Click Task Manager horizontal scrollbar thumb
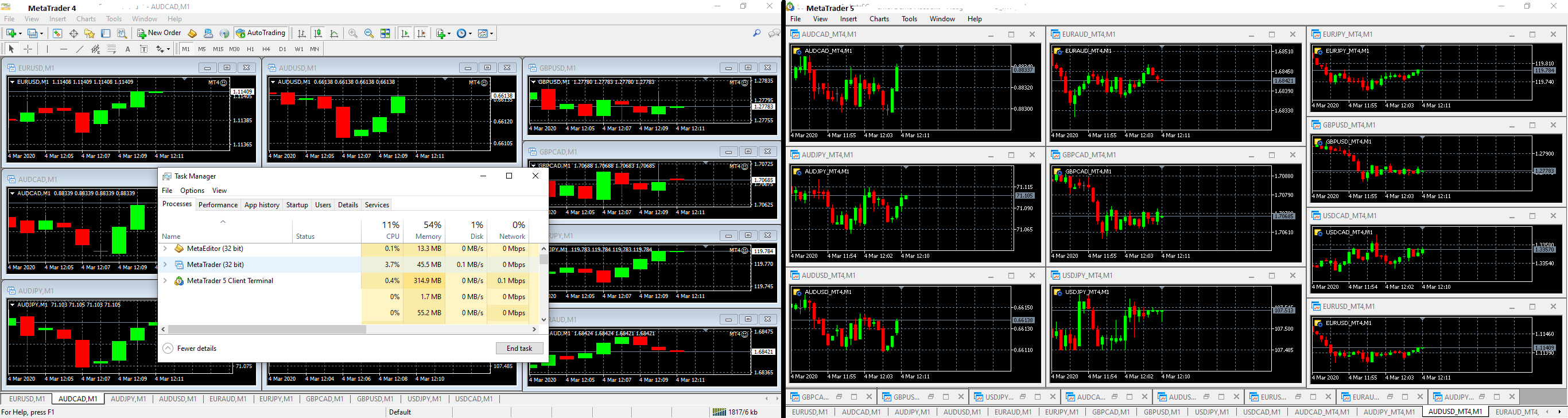The image size is (1568, 418). pos(267,329)
